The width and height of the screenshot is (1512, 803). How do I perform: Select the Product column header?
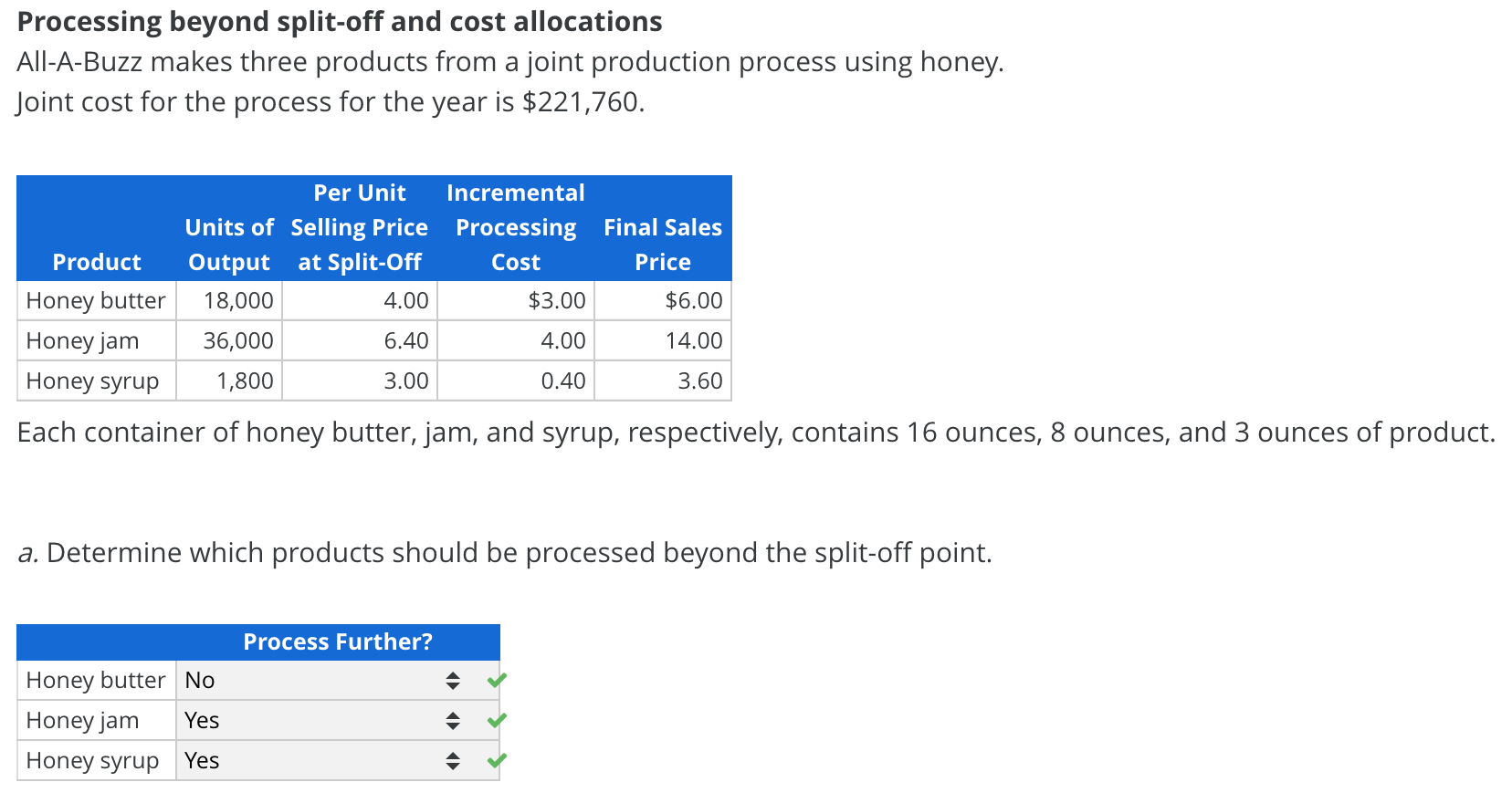96,262
